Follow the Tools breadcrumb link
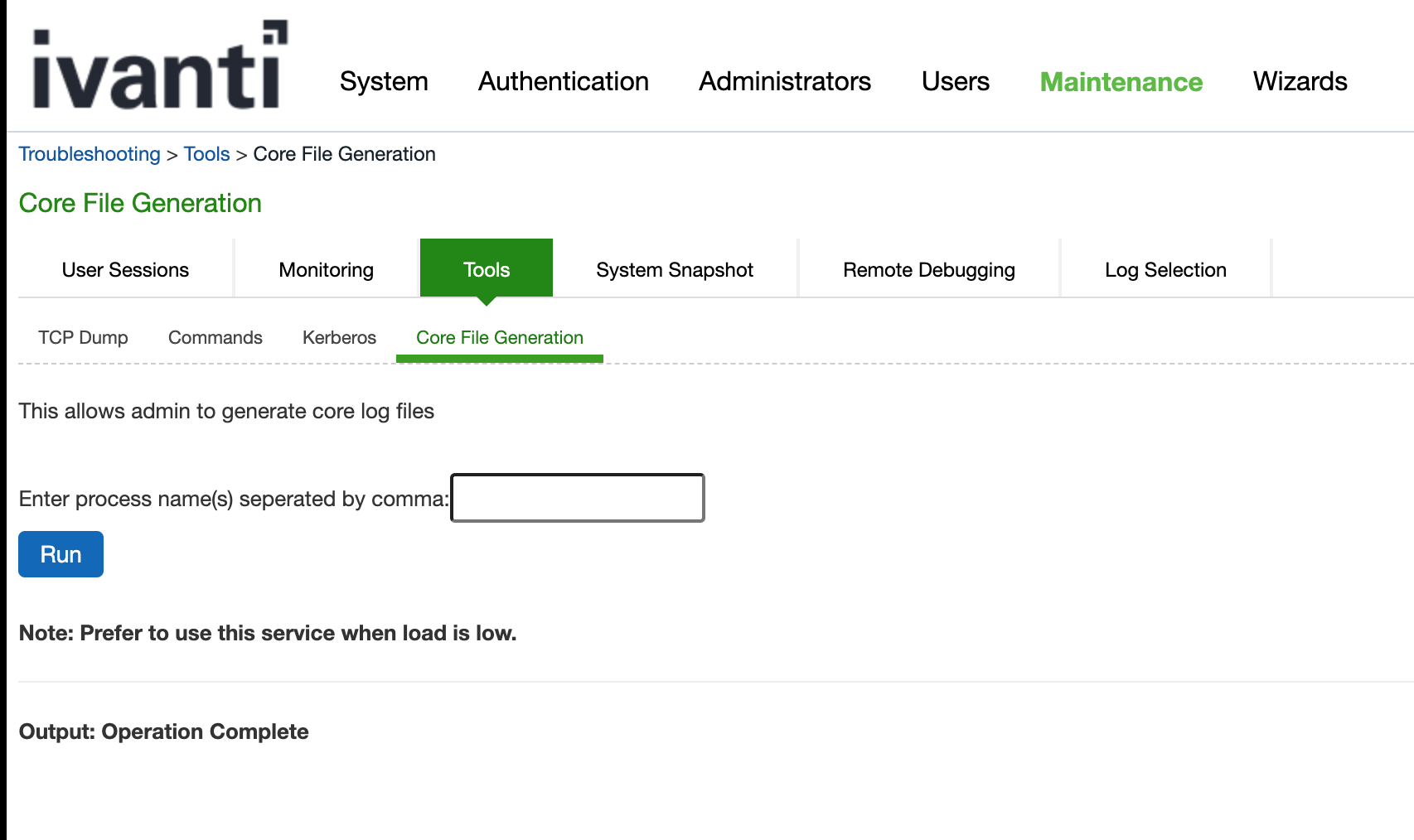 tap(207, 154)
